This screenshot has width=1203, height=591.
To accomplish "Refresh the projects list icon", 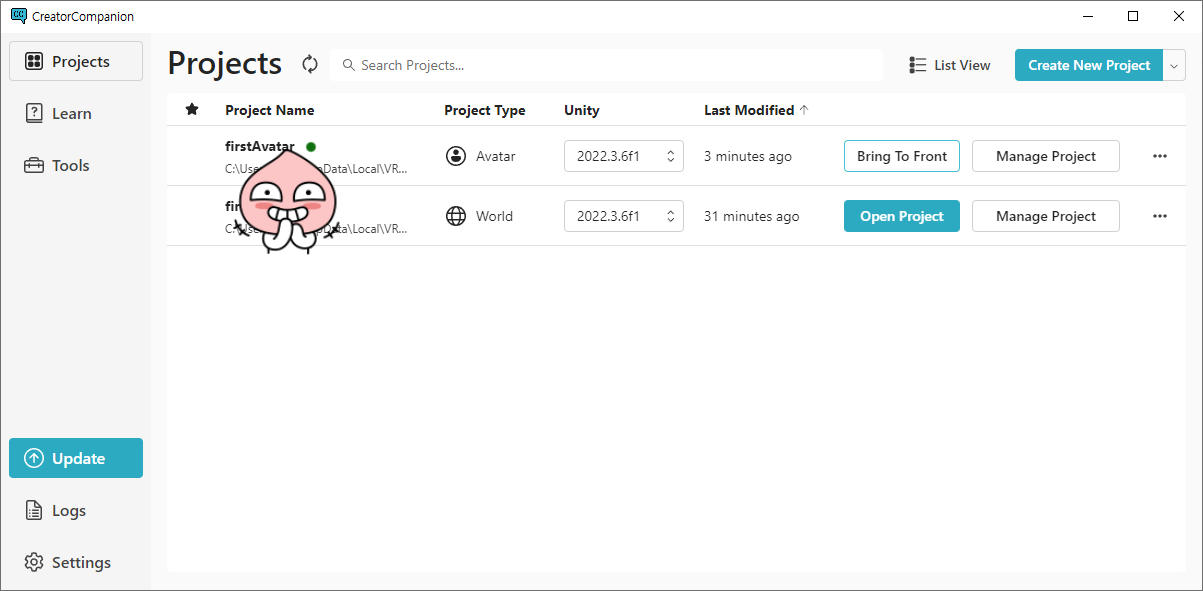I will click(310, 64).
